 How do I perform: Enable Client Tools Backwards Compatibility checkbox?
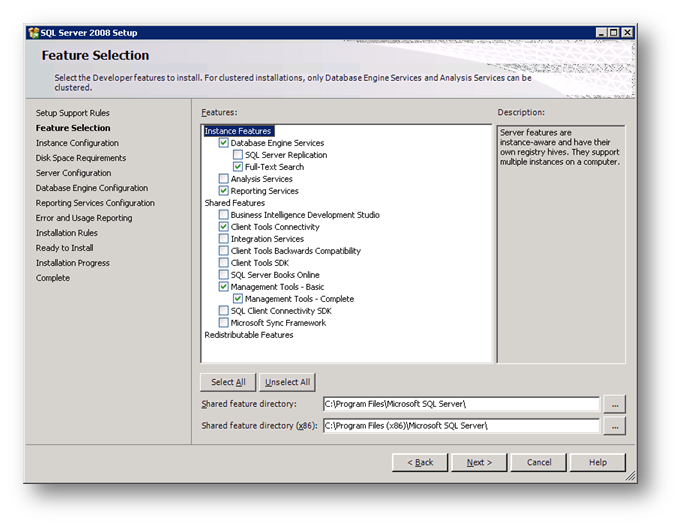[224, 251]
